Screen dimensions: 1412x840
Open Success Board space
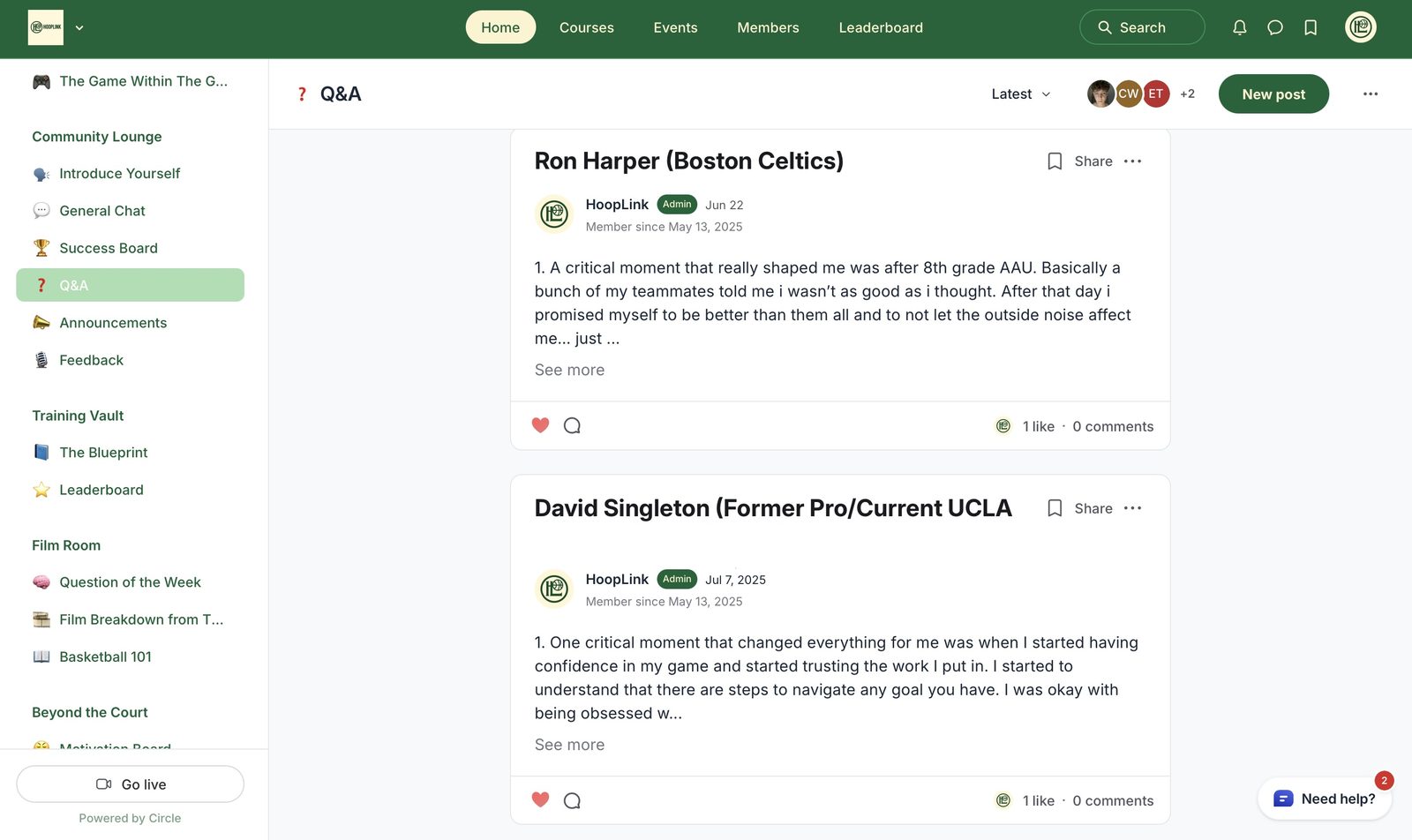point(131,248)
